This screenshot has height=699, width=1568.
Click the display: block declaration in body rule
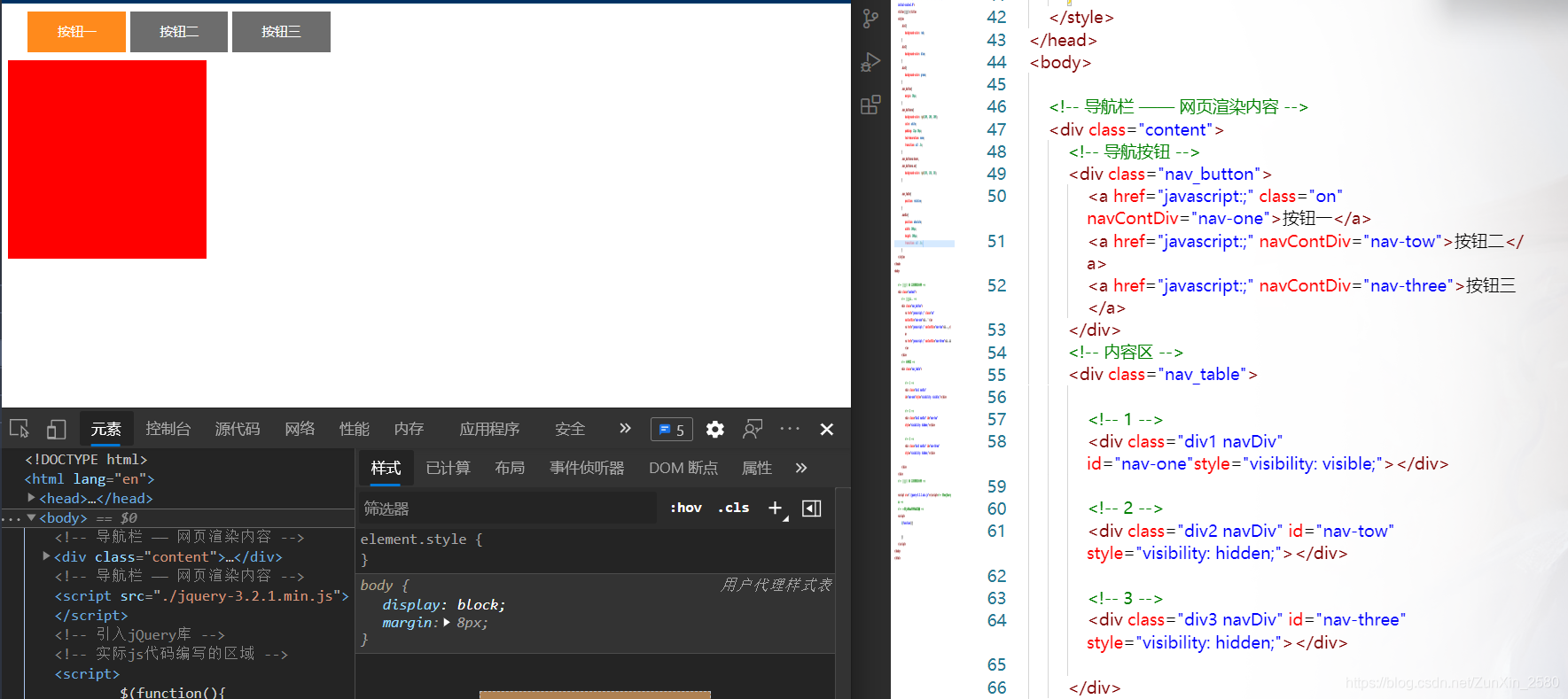[444, 604]
